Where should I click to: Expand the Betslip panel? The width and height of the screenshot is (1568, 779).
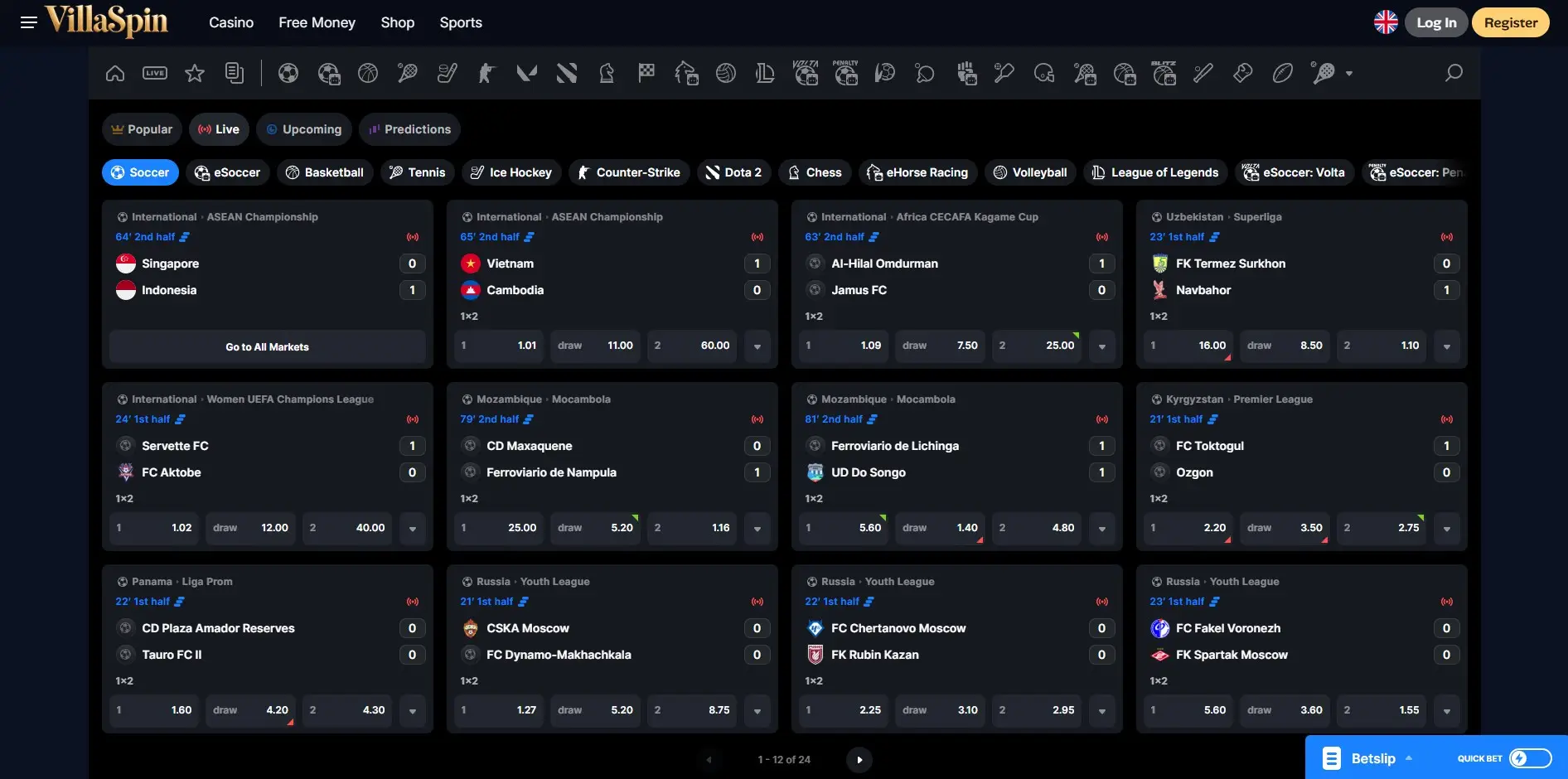(1368, 758)
